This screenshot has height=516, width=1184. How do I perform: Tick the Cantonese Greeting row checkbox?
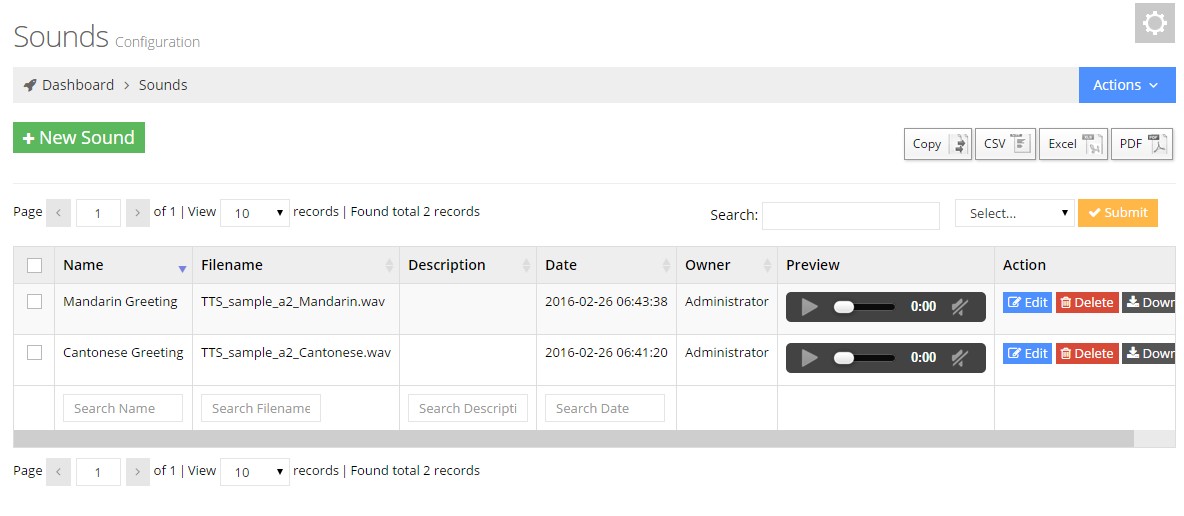click(34, 353)
